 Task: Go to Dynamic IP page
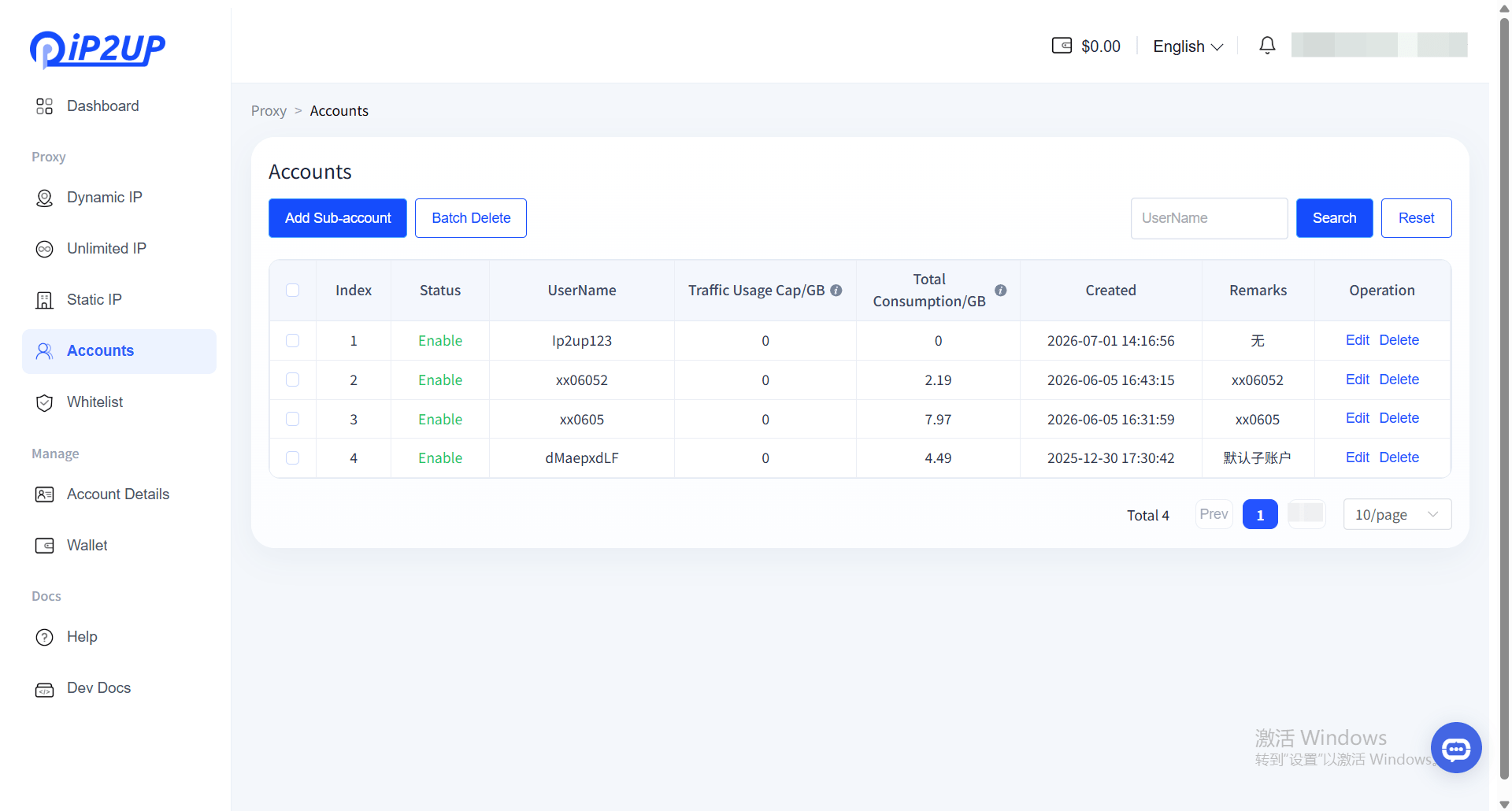(x=119, y=198)
